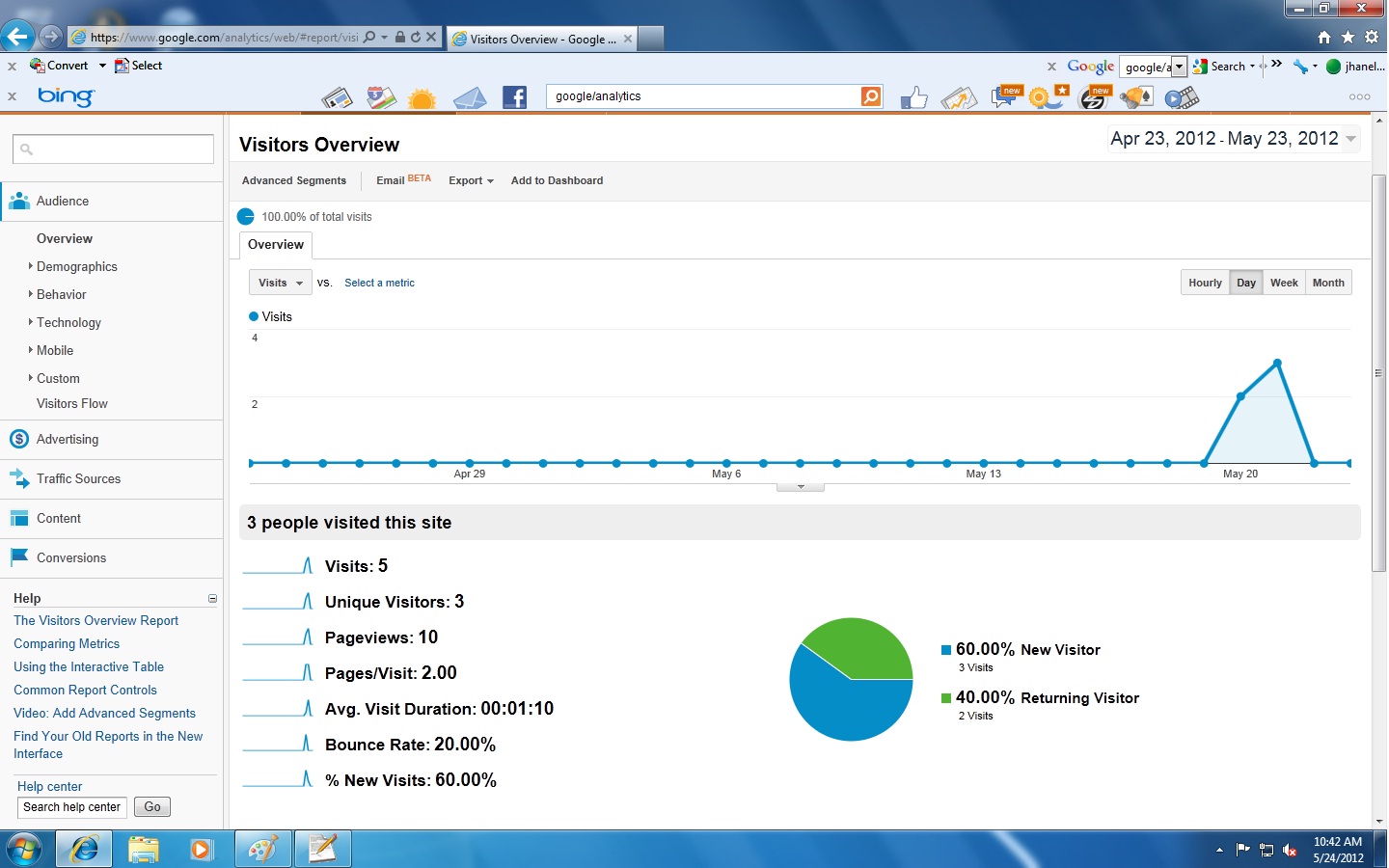Expand the Demographics tree item

76,267
